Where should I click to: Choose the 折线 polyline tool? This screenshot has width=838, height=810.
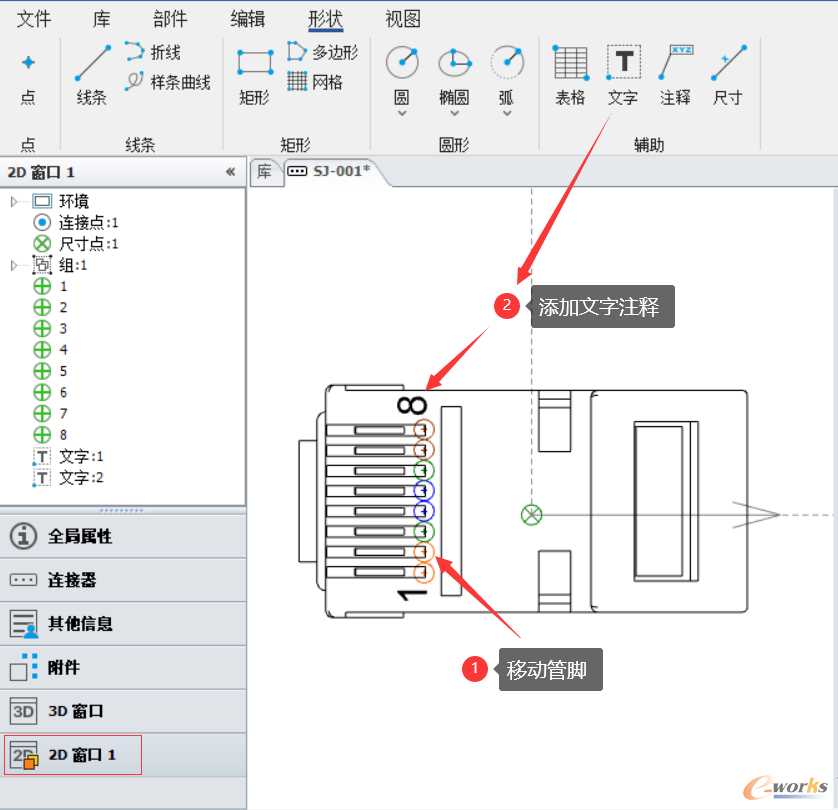pyautogui.click(x=153, y=52)
